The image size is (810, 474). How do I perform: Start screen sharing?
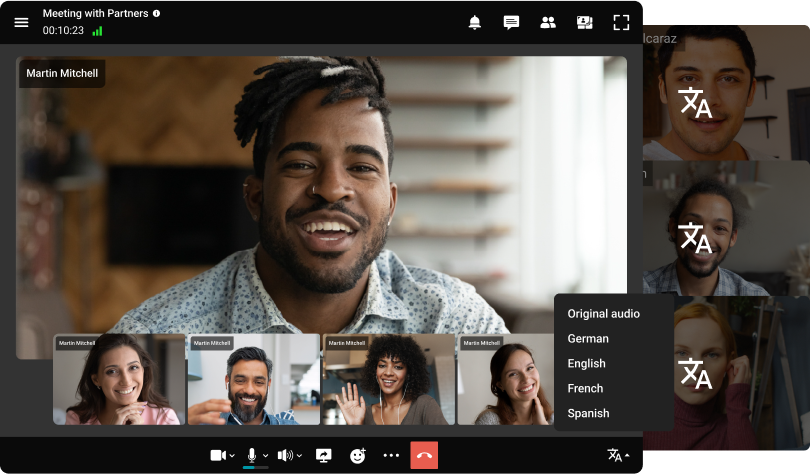click(x=323, y=455)
